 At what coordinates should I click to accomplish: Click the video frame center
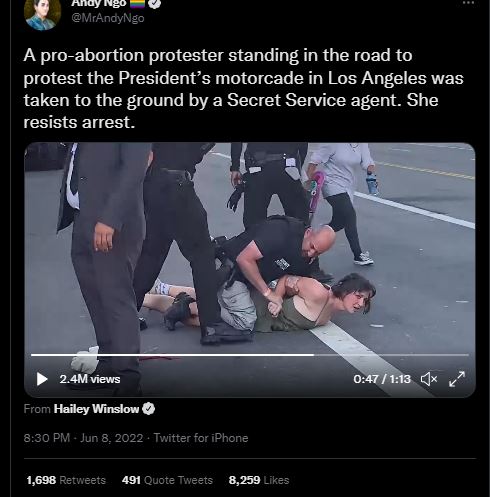pos(250,270)
